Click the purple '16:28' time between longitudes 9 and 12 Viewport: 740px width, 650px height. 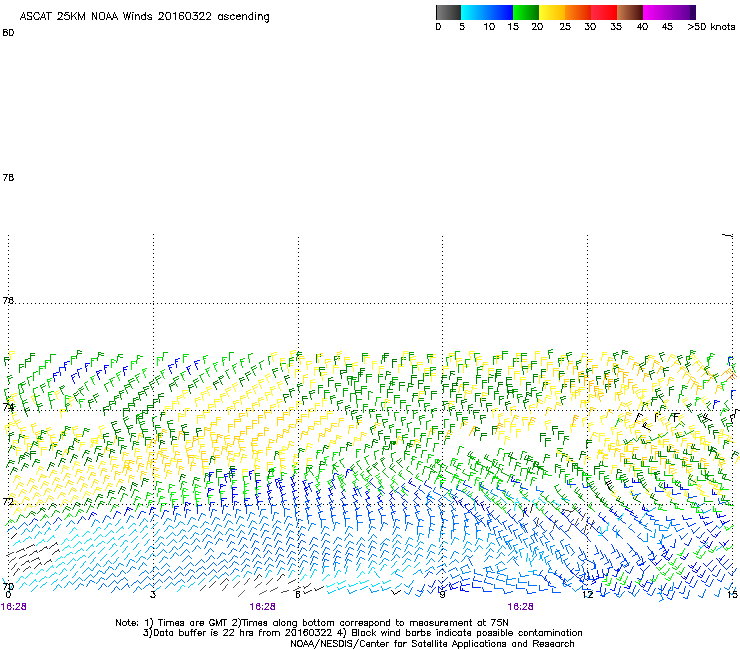pos(521,607)
